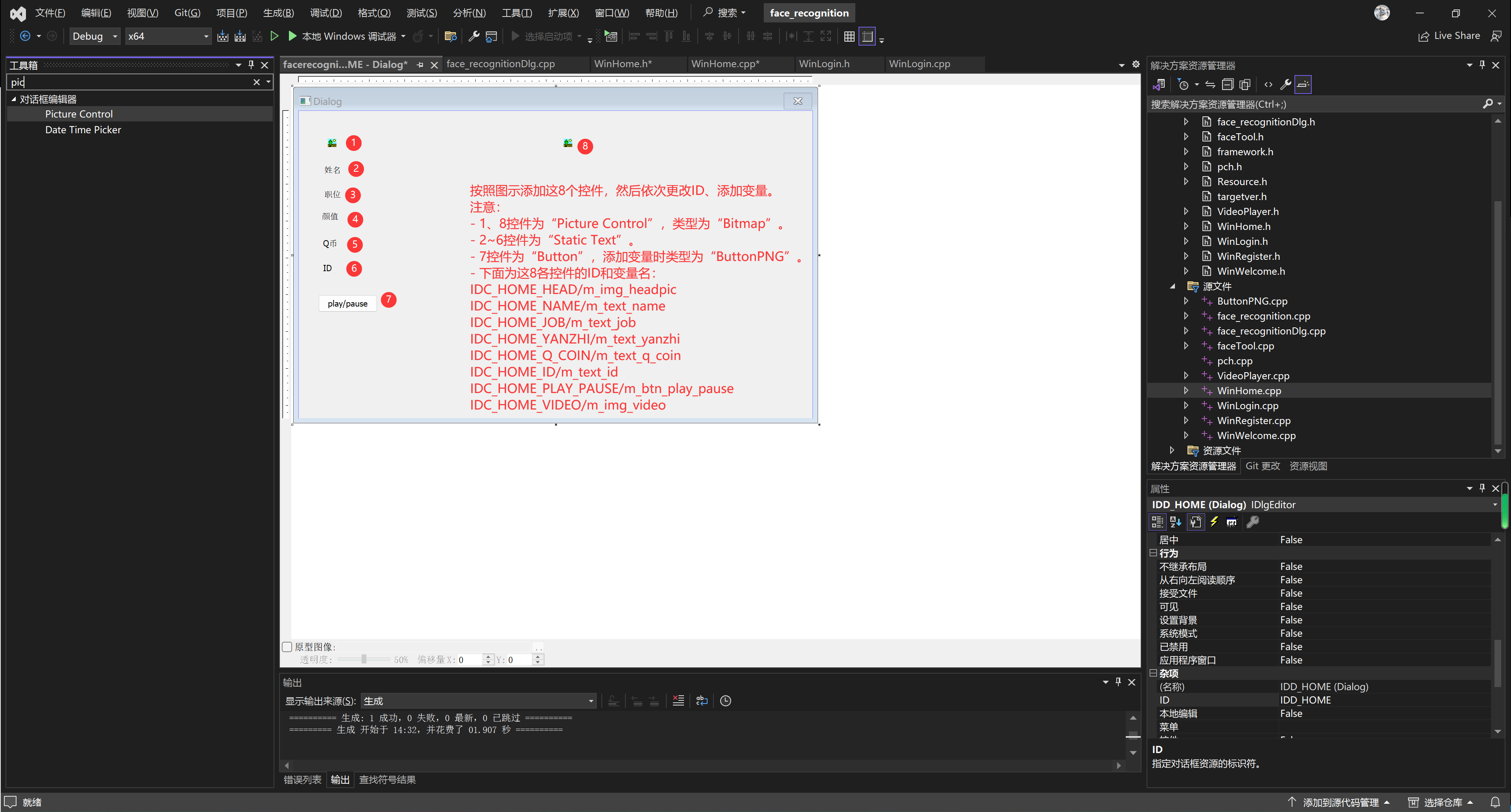Image resolution: width=1511 pixels, height=812 pixels.
Task: Select Picture Control in toolbox
Action: 79,114
